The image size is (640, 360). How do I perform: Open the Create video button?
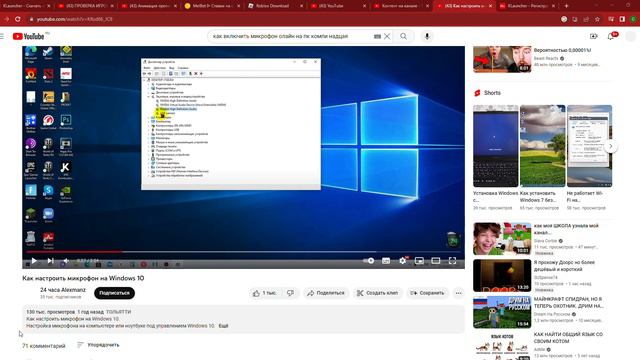pos(593,36)
